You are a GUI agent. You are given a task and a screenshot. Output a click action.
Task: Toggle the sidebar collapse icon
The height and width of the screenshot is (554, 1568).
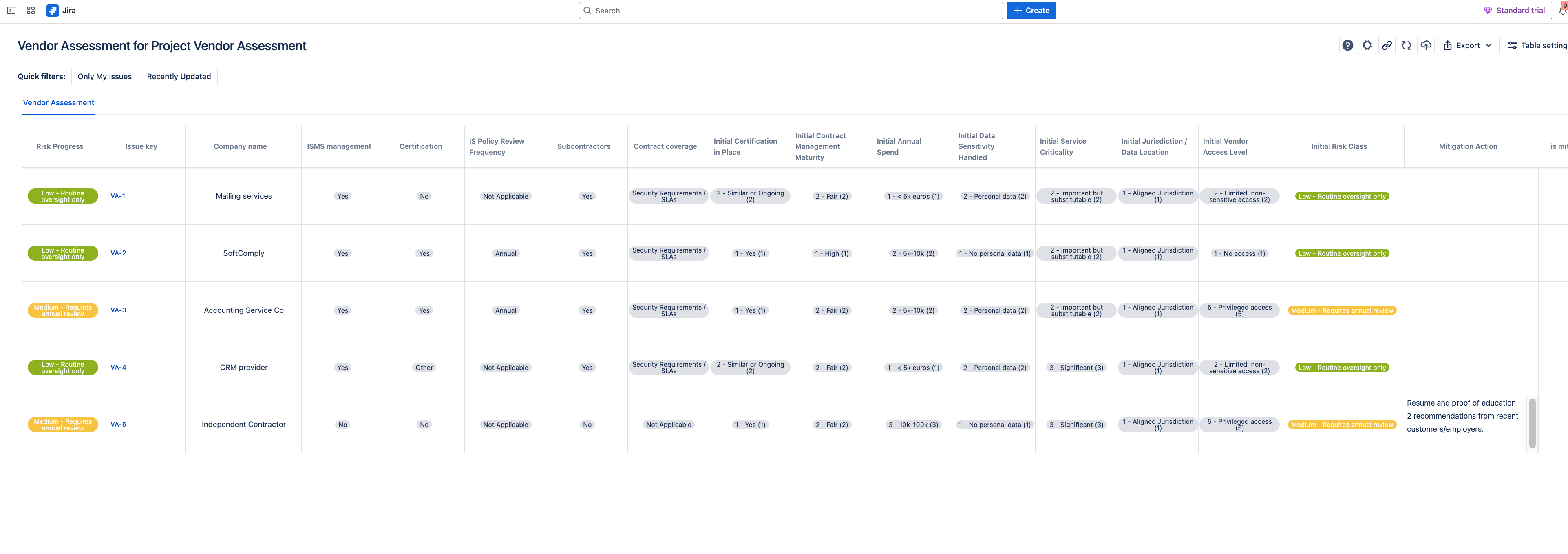point(11,10)
